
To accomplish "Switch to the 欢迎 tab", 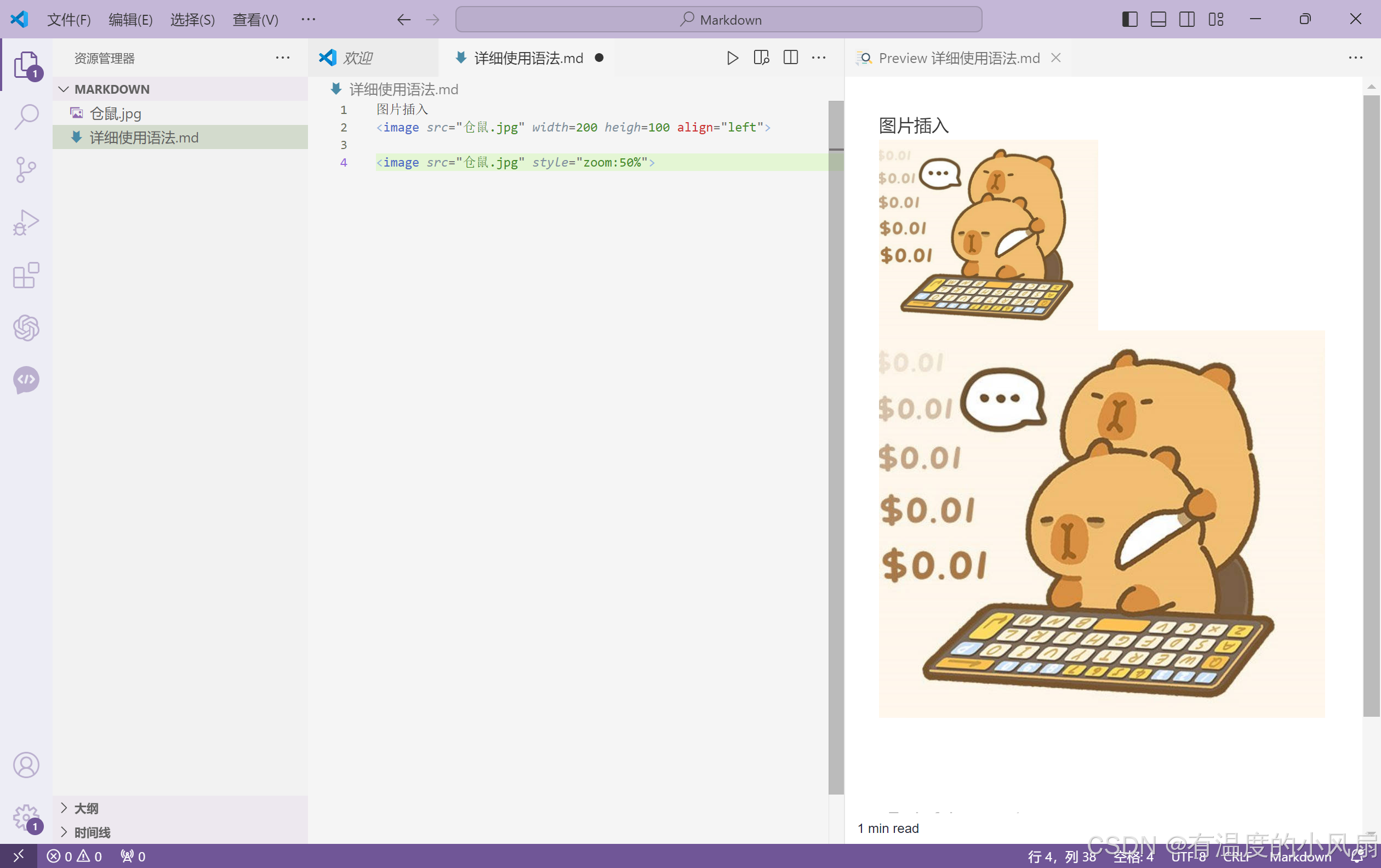I will point(357,58).
